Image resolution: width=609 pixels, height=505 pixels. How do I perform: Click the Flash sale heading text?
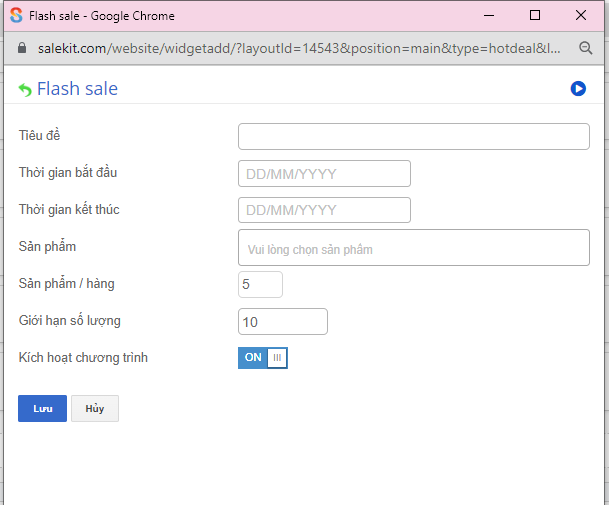[77, 89]
